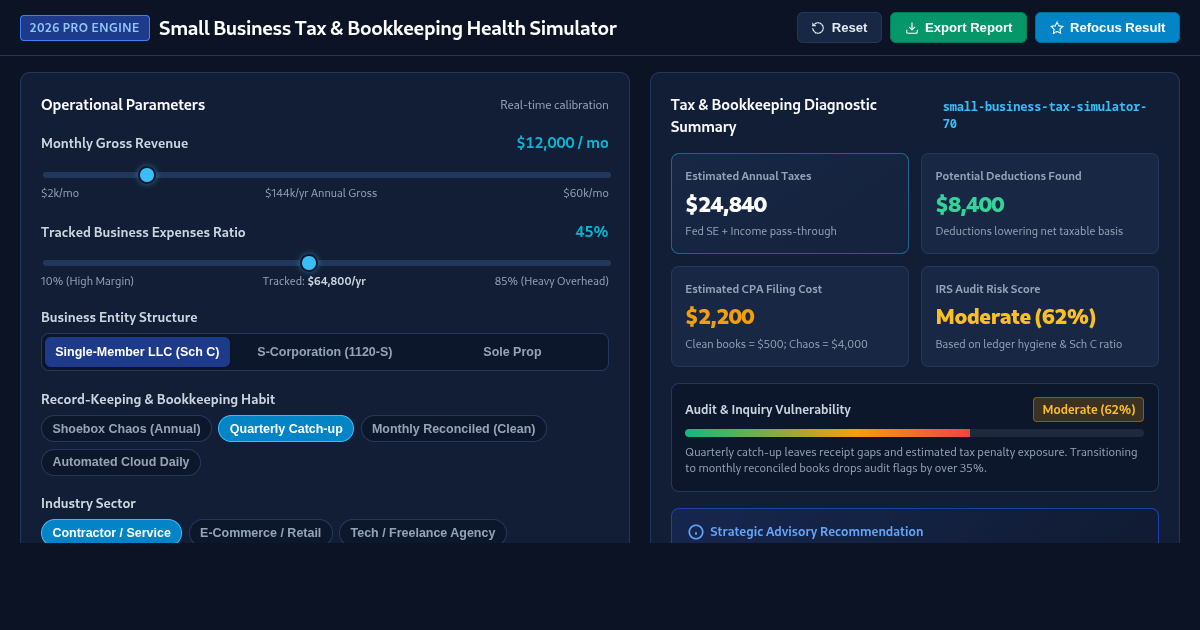Click the IRS Audit Risk Score card

tap(1040, 316)
